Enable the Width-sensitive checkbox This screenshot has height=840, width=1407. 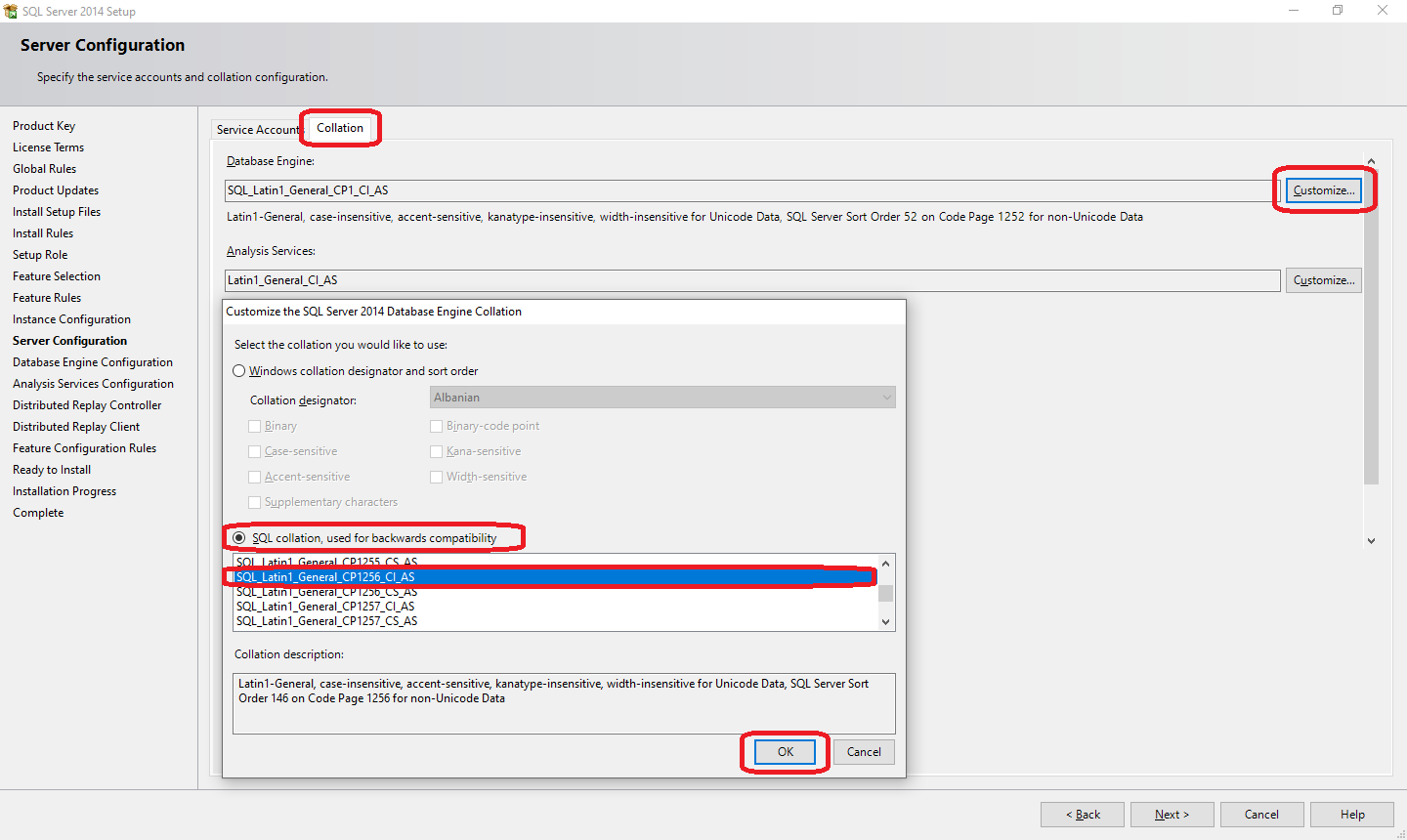(437, 477)
